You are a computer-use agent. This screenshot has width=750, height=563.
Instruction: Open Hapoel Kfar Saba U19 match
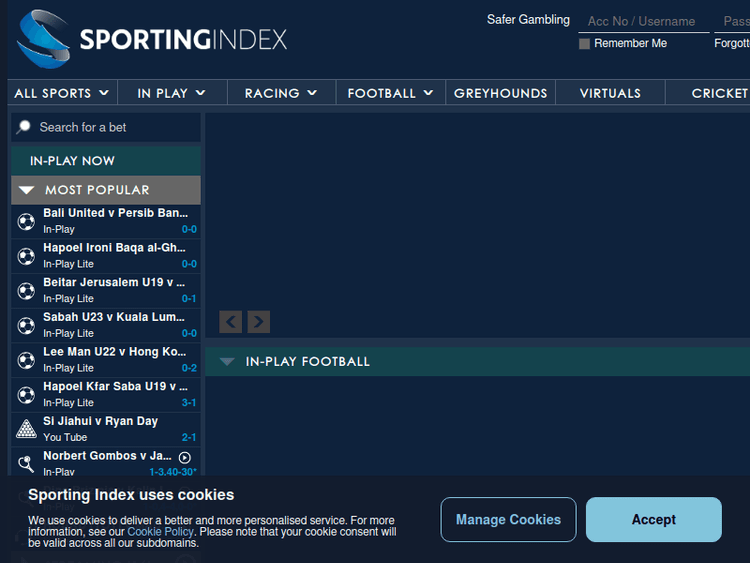pyautogui.click(x=106, y=395)
